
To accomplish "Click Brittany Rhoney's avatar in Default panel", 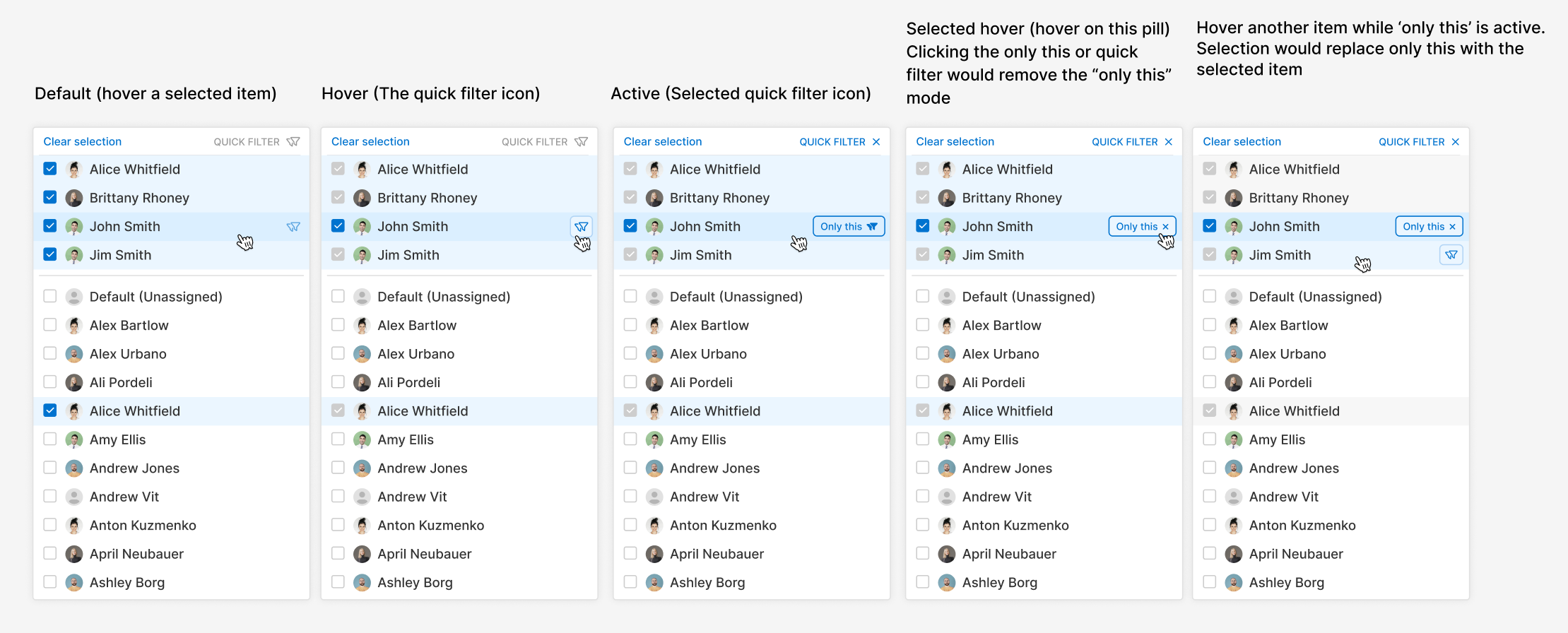I will (74, 198).
